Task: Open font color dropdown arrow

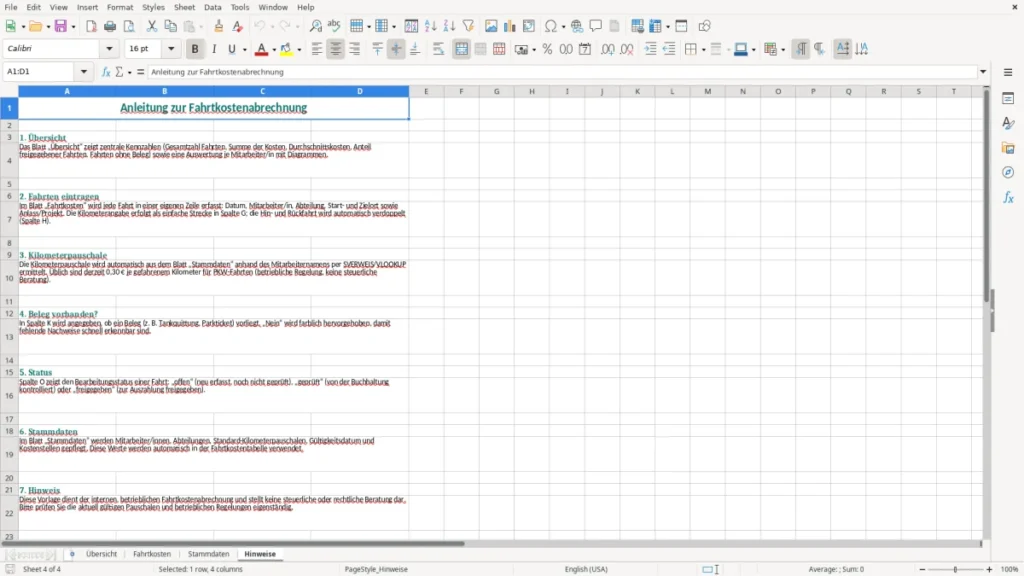Action: pos(274,50)
